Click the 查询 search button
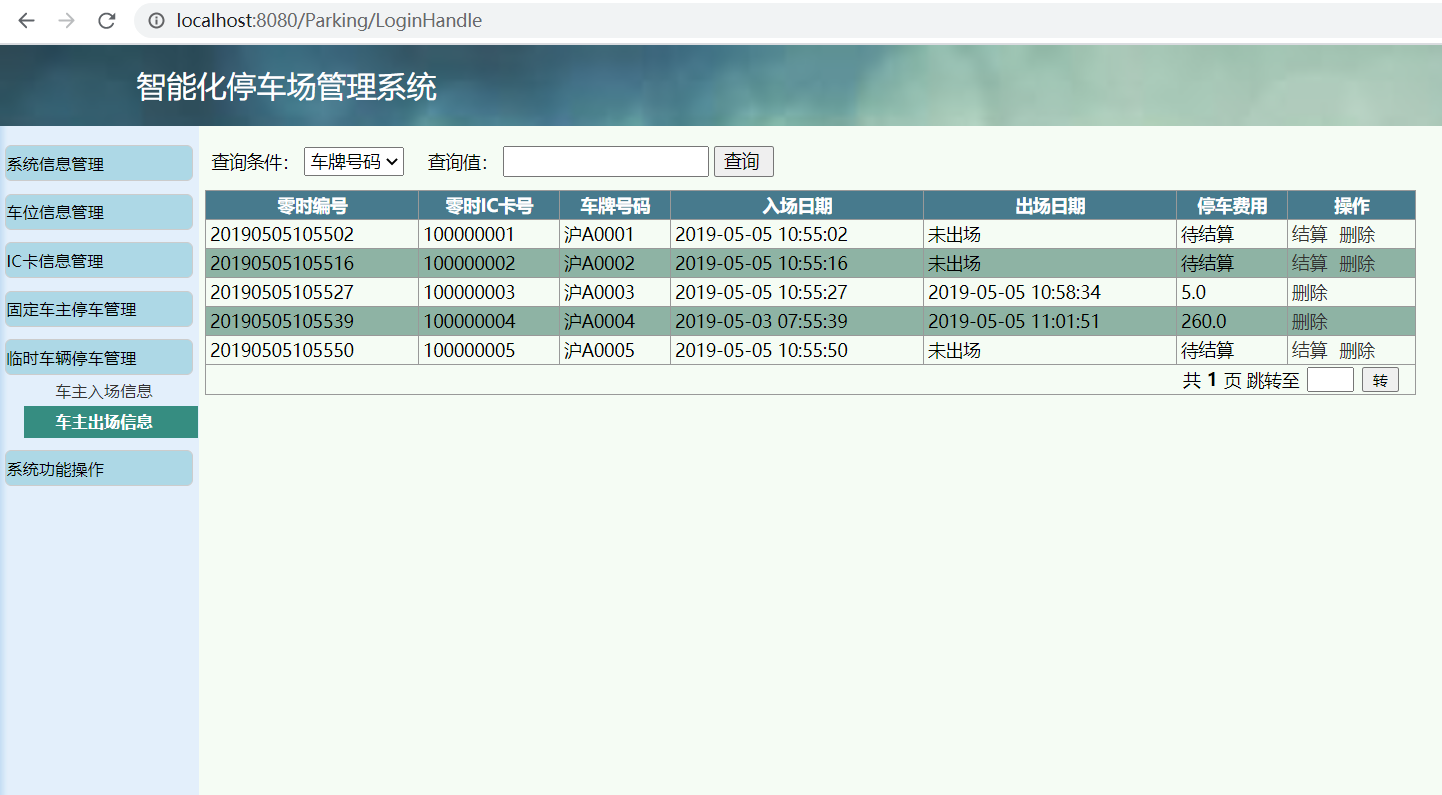This screenshot has width=1442, height=795. (x=744, y=161)
